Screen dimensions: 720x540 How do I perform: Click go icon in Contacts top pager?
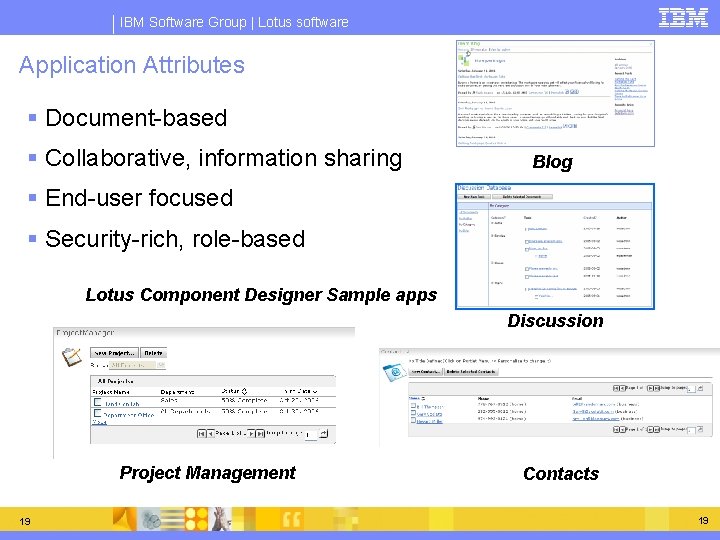click(x=700, y=388)
